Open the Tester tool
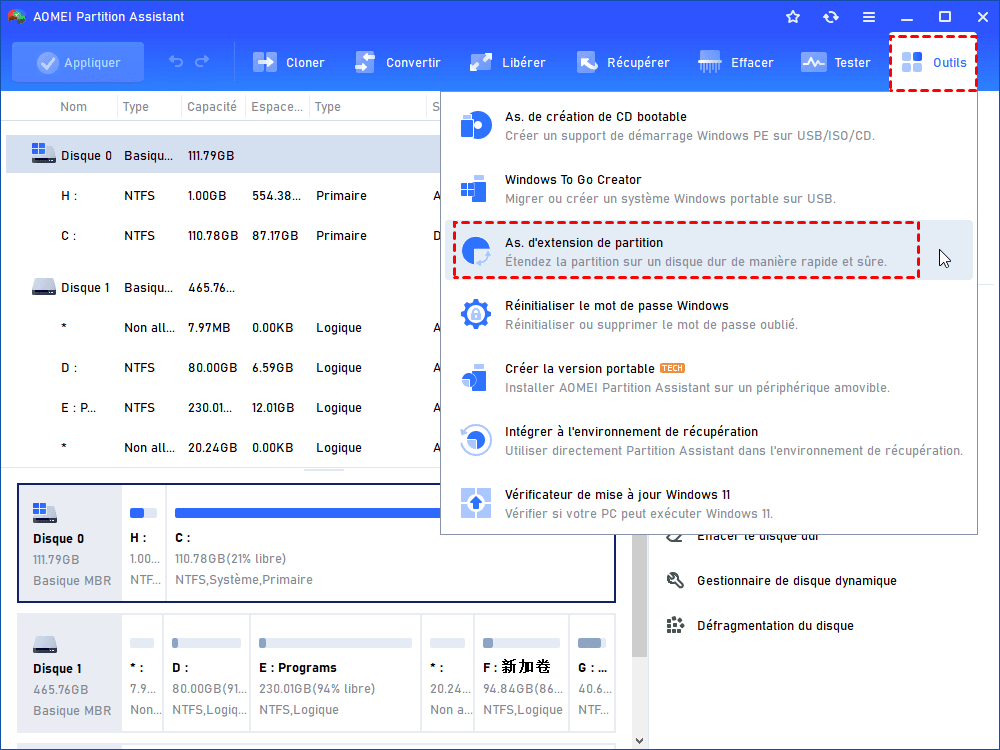This screenshot has width=1000, height=750. click(x=835, y=62)
